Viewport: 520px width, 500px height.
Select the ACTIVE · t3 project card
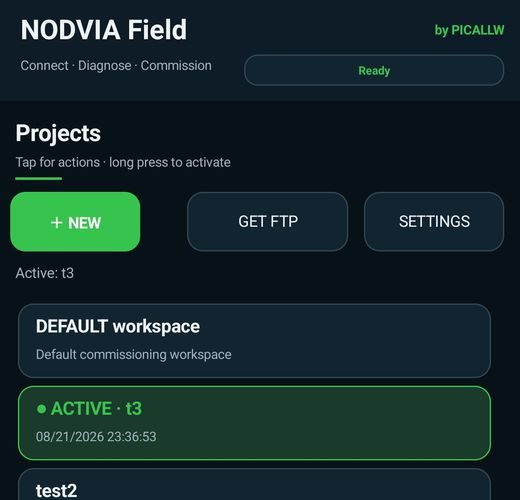(x=254, y=423)
